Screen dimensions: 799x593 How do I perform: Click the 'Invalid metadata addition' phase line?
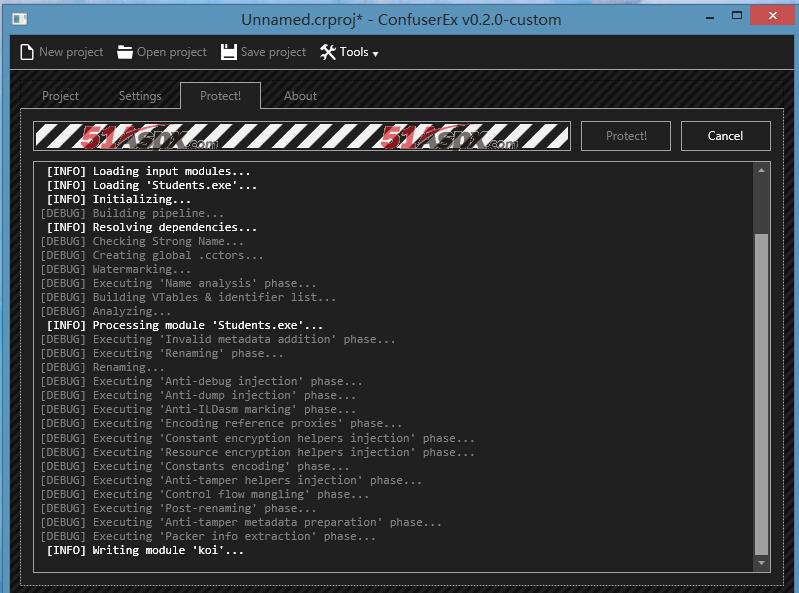(x=218, y=339)
